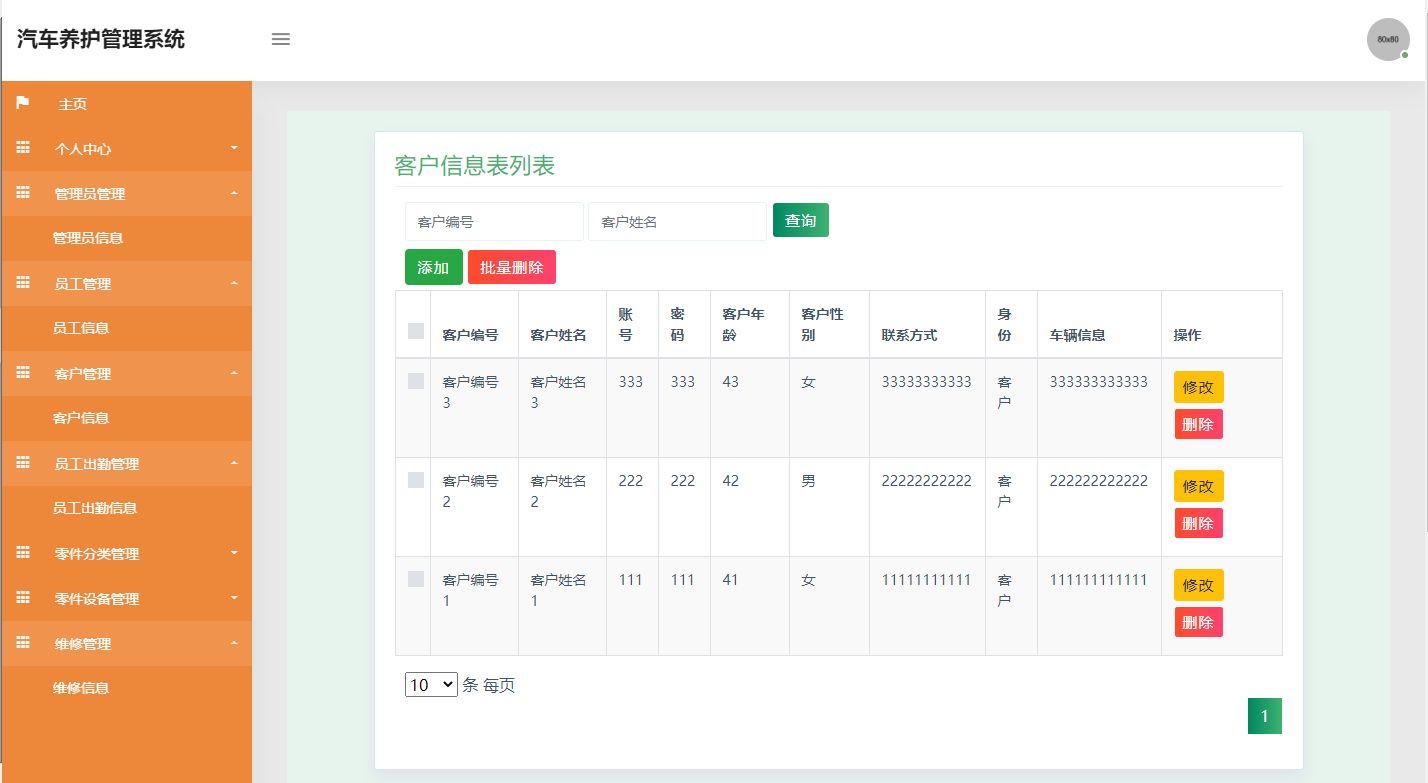Collapse the 管理员管理 menu arrow

pyautogui.click(x=234, y=193)
